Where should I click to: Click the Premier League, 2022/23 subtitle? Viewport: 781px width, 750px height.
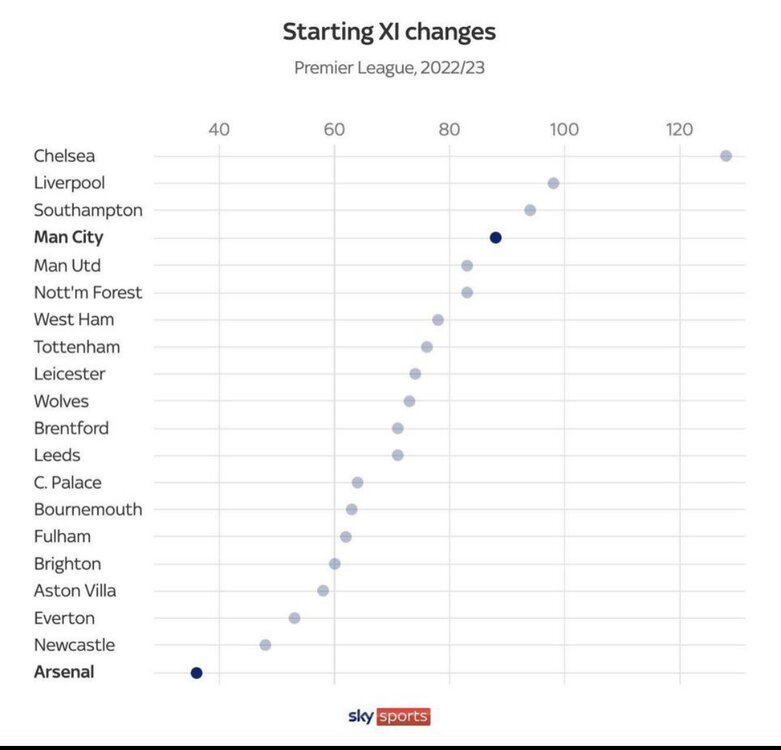389,68
